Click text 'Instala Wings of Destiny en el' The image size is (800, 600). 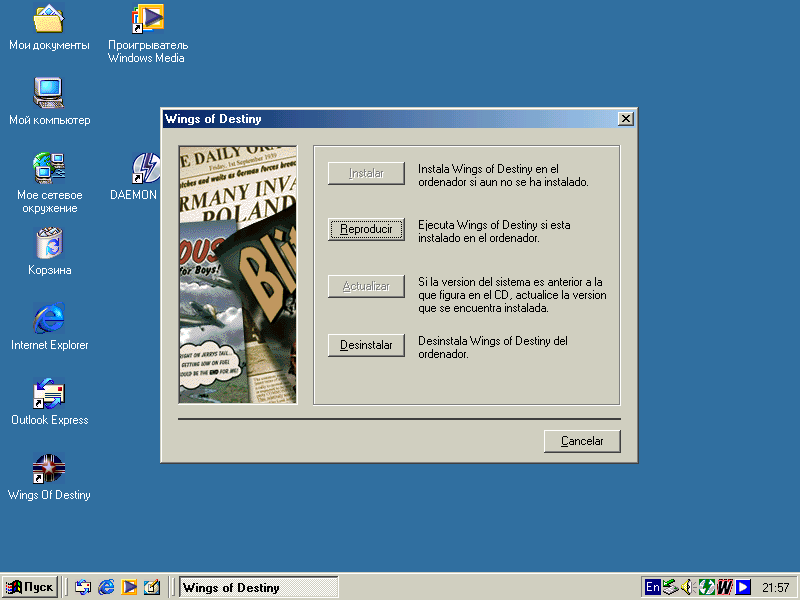pos(488,169)
